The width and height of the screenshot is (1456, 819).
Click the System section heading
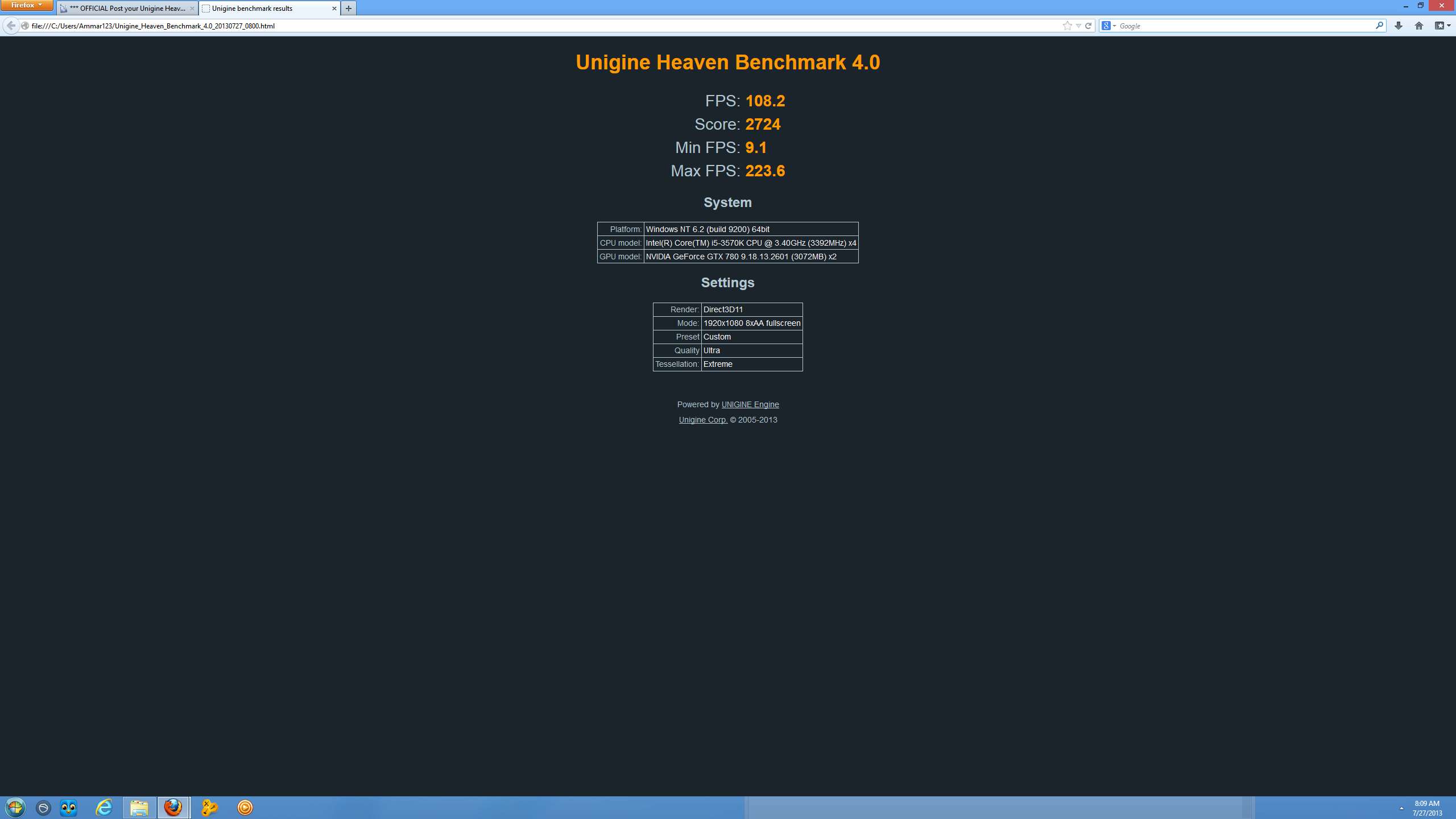tap(727, 202)
